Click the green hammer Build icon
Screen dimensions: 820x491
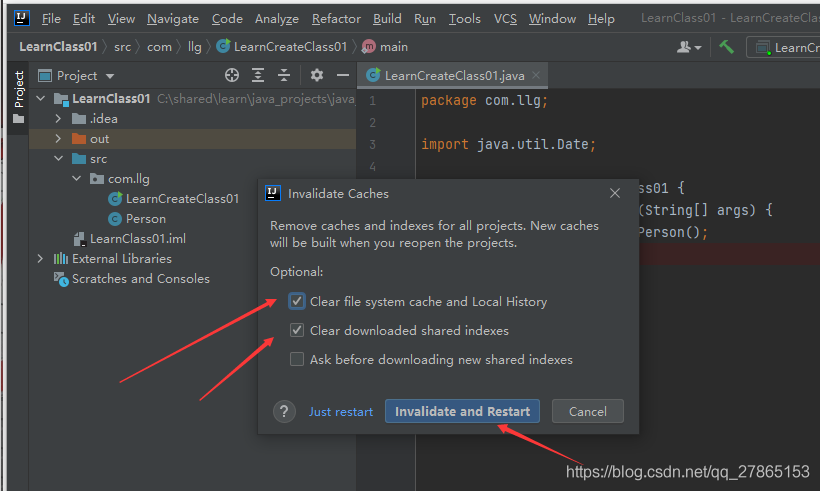pyautogui.click(x=727, y=47)
